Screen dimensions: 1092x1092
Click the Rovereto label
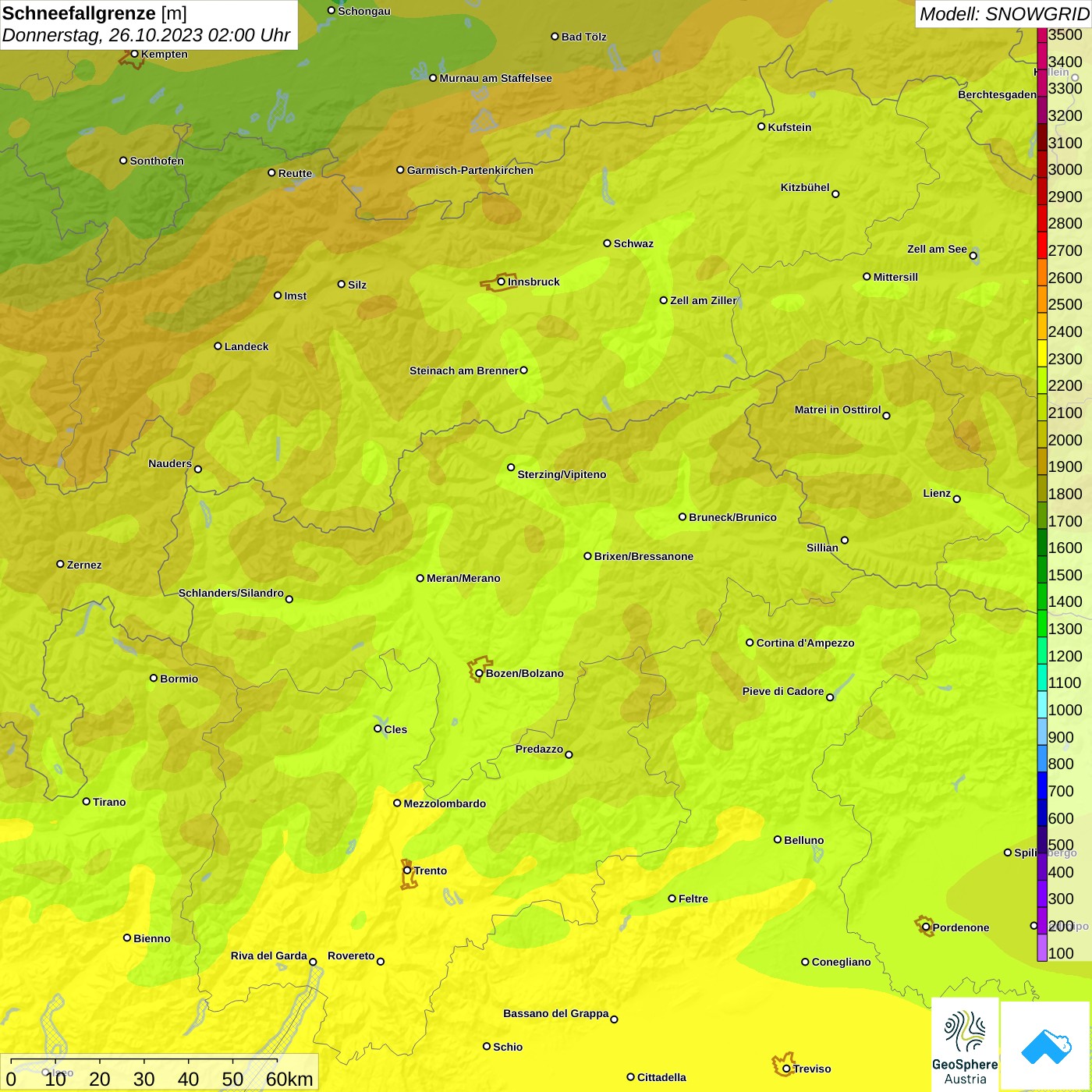tap(351, 955)
